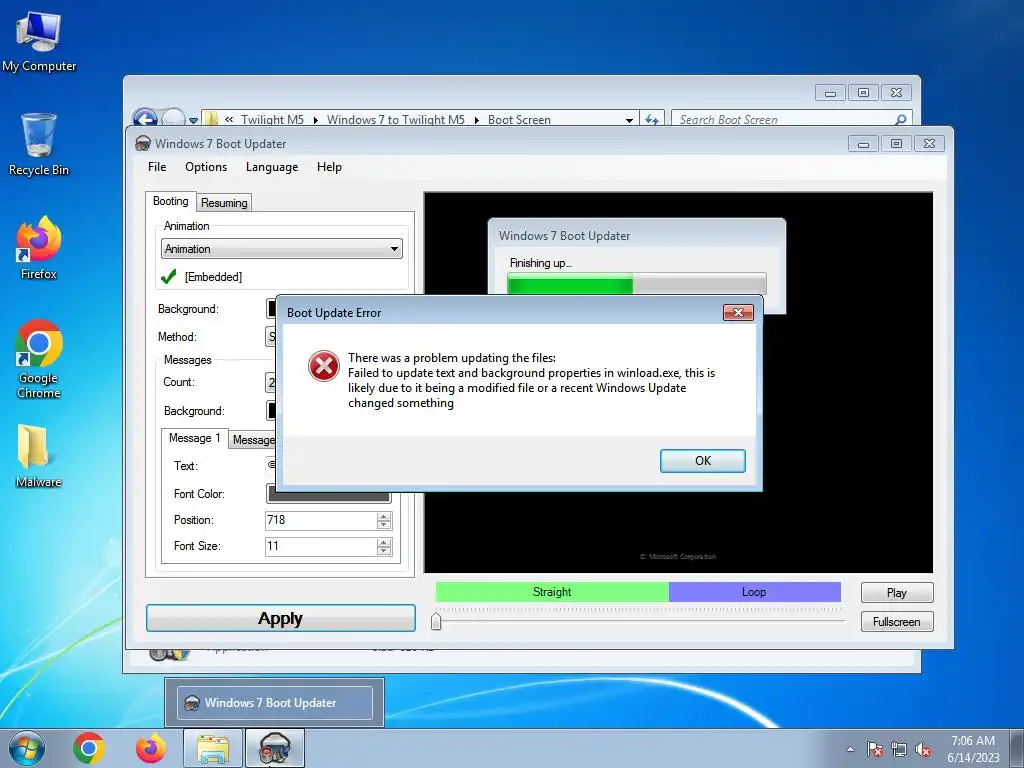Viewport: 1024px width, 768px height.
Task: Open Firefox desktop shortcut
Action: (39, 248)
